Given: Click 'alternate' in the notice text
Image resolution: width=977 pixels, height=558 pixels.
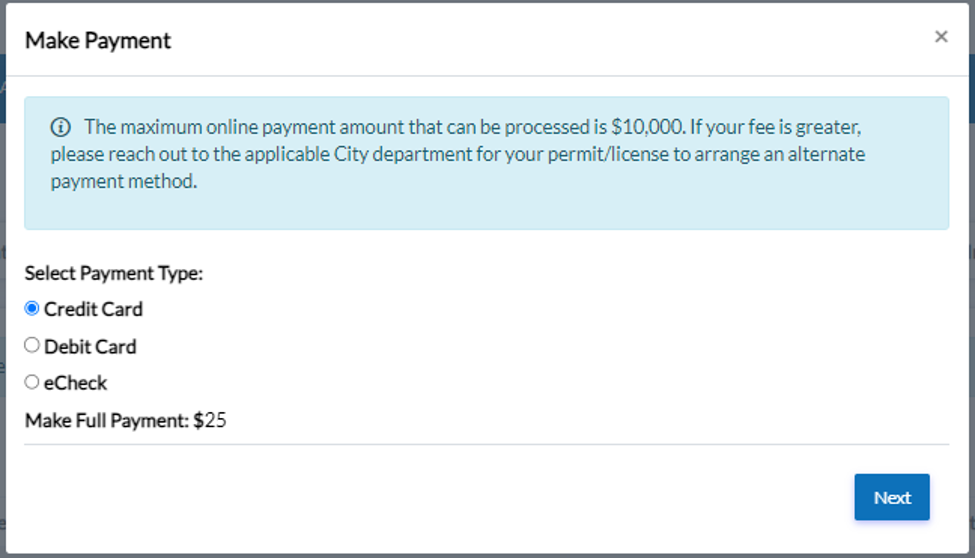Looking at the screenshot, I should pos(831,155).
